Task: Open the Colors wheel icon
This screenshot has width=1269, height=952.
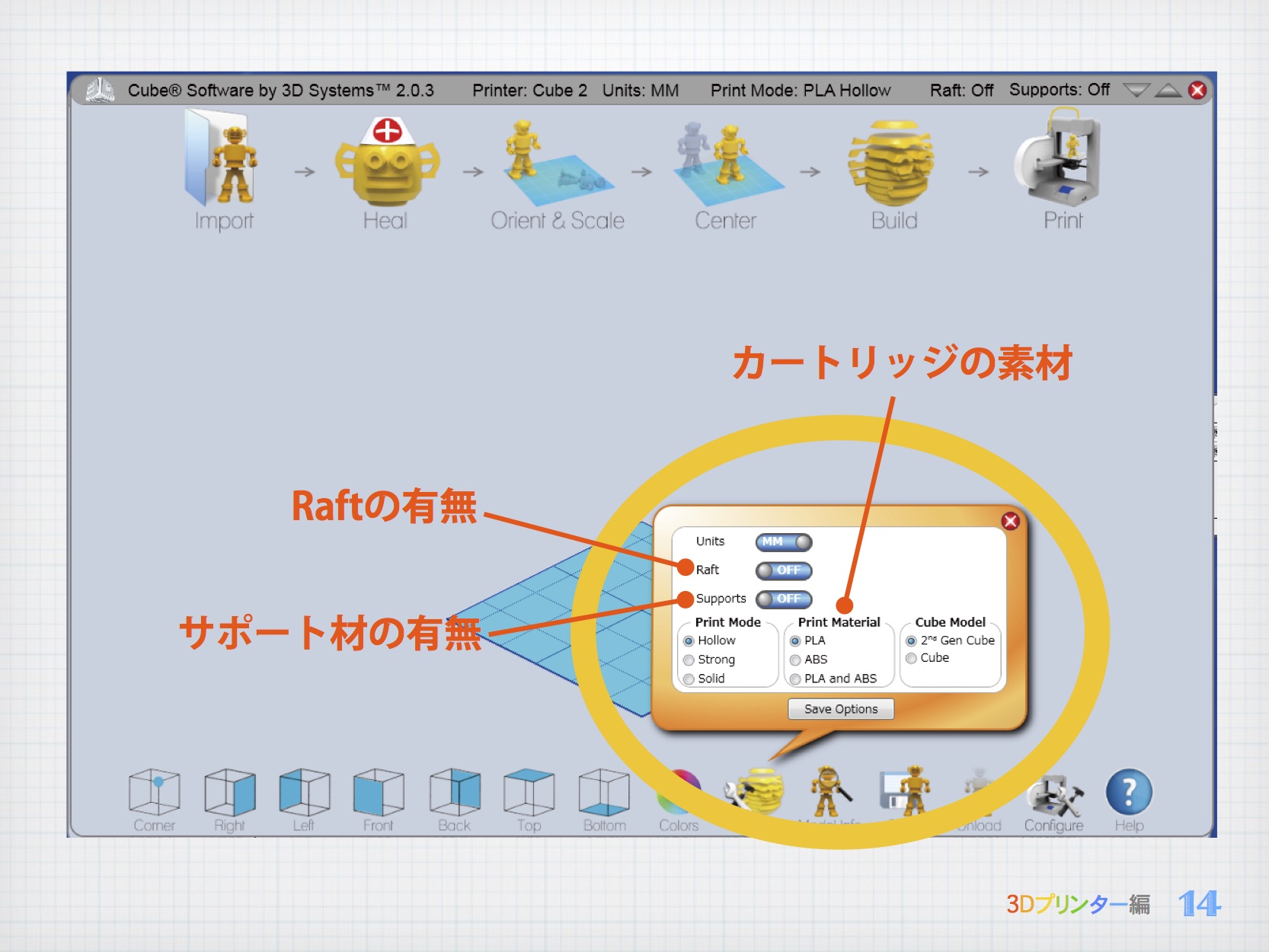Action: click(x=679, y=792)
